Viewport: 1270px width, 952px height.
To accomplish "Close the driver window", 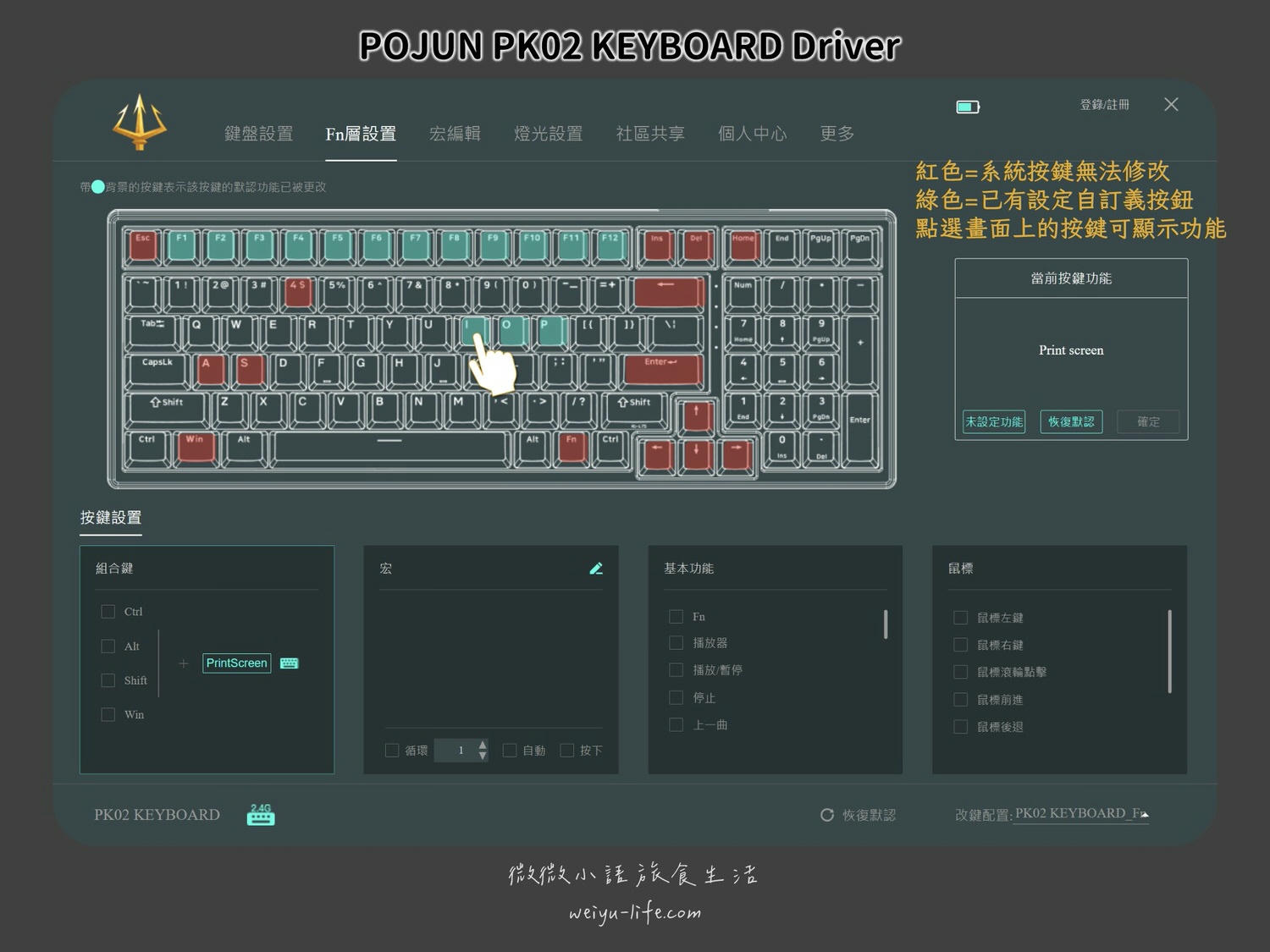I will pos(1171,104).
